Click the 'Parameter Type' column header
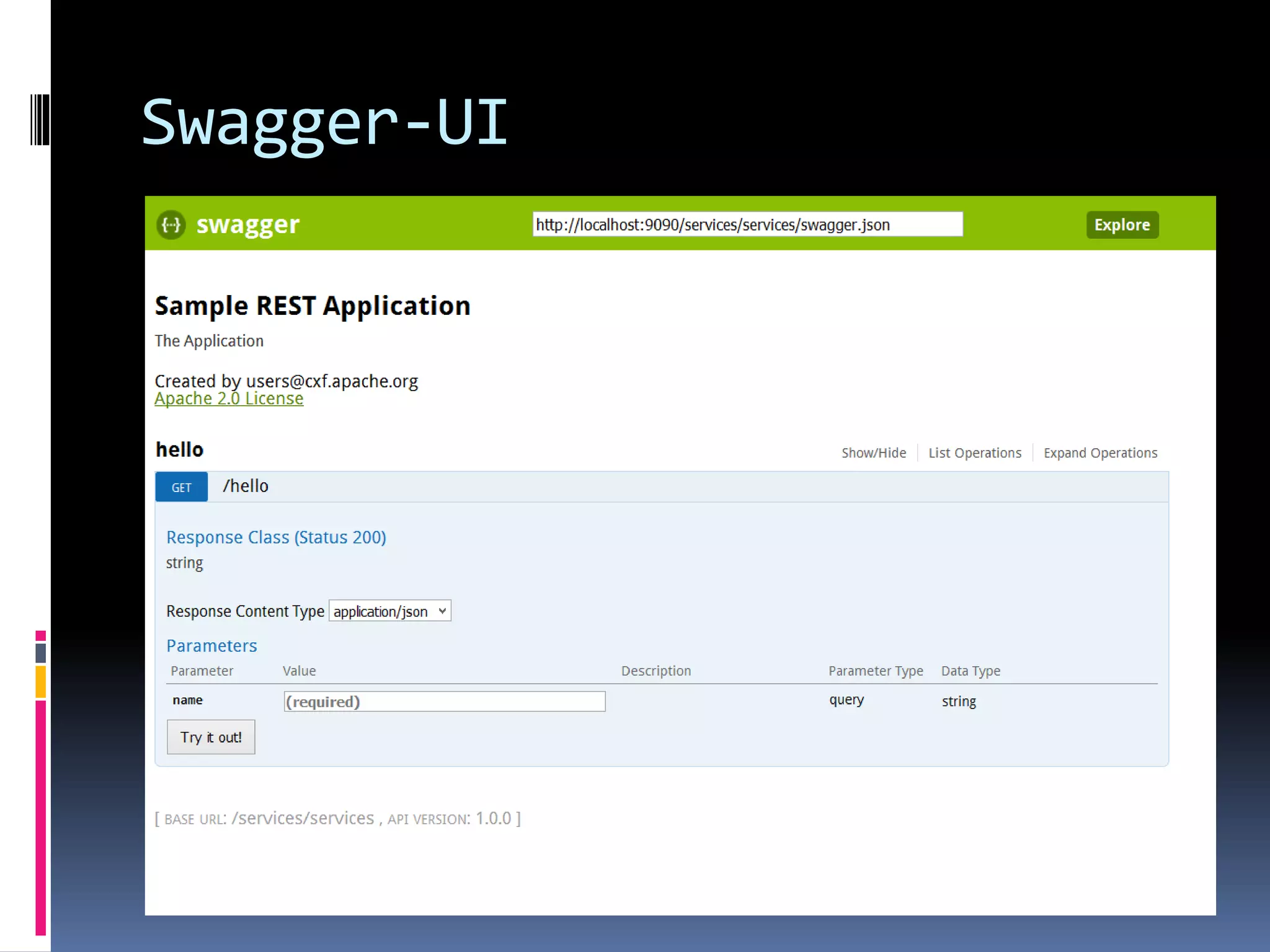Image resolution: width=1270 pixels, height=952 pixels. [x=876, y=671]
